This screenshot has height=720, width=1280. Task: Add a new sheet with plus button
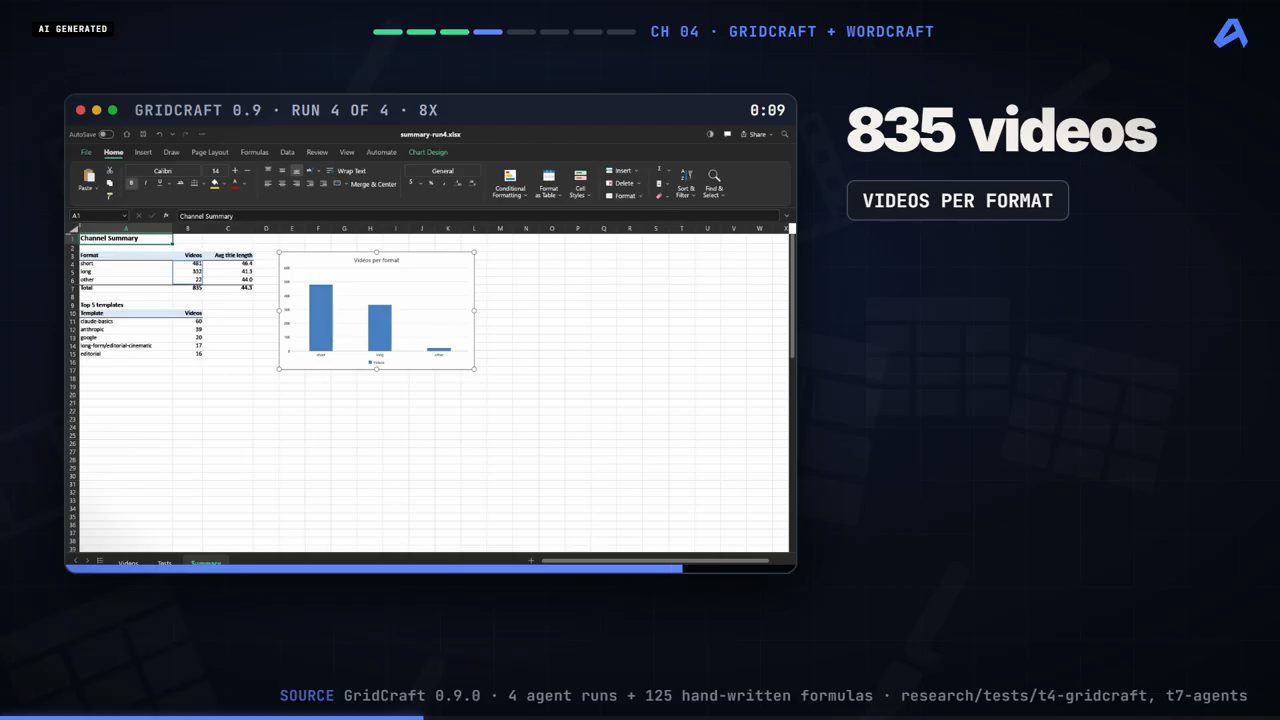531,561
